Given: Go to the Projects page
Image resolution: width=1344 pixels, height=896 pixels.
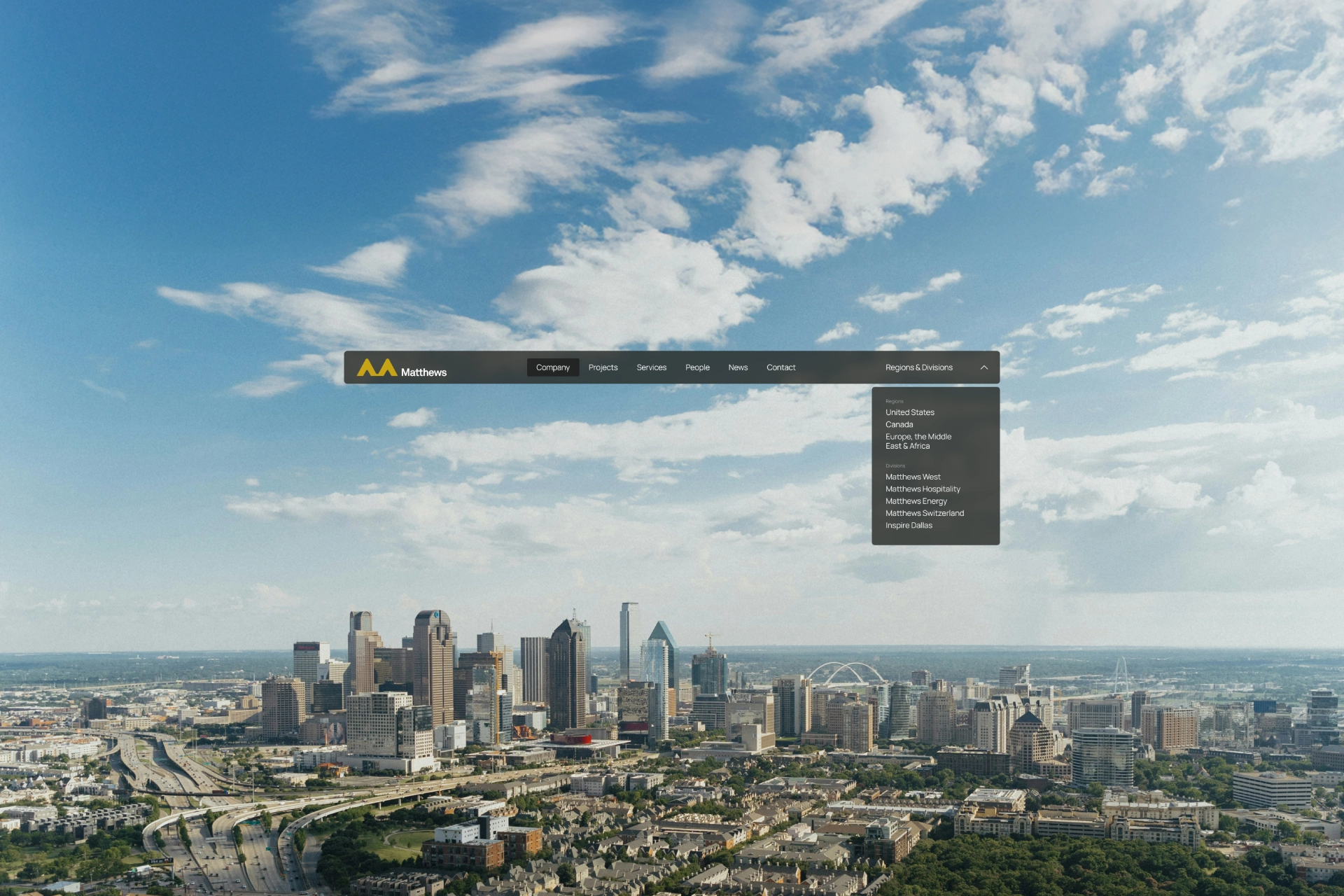Looking at the screenshot, I should 603,367.
